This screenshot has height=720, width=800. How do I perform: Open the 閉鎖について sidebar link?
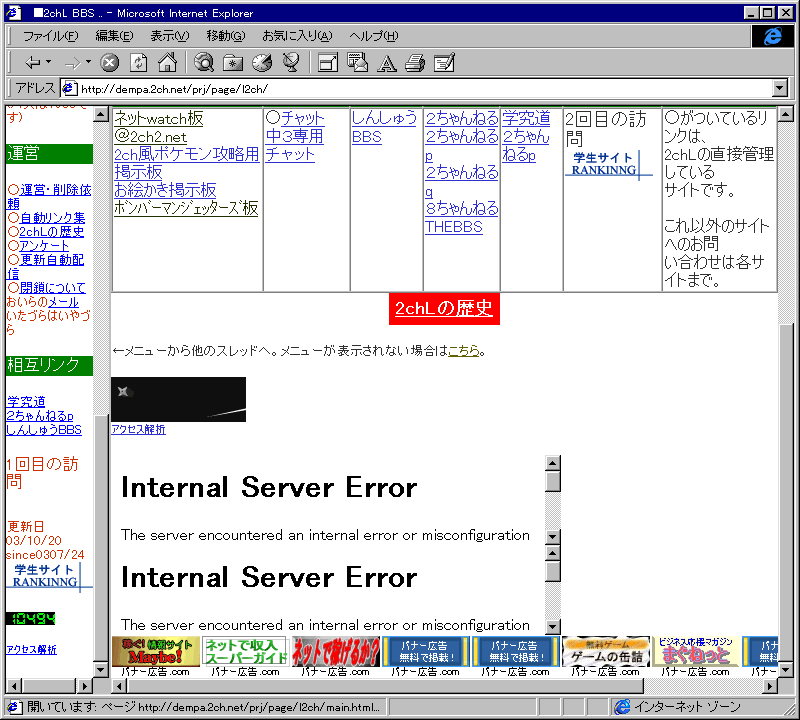[x=53, y=287]
